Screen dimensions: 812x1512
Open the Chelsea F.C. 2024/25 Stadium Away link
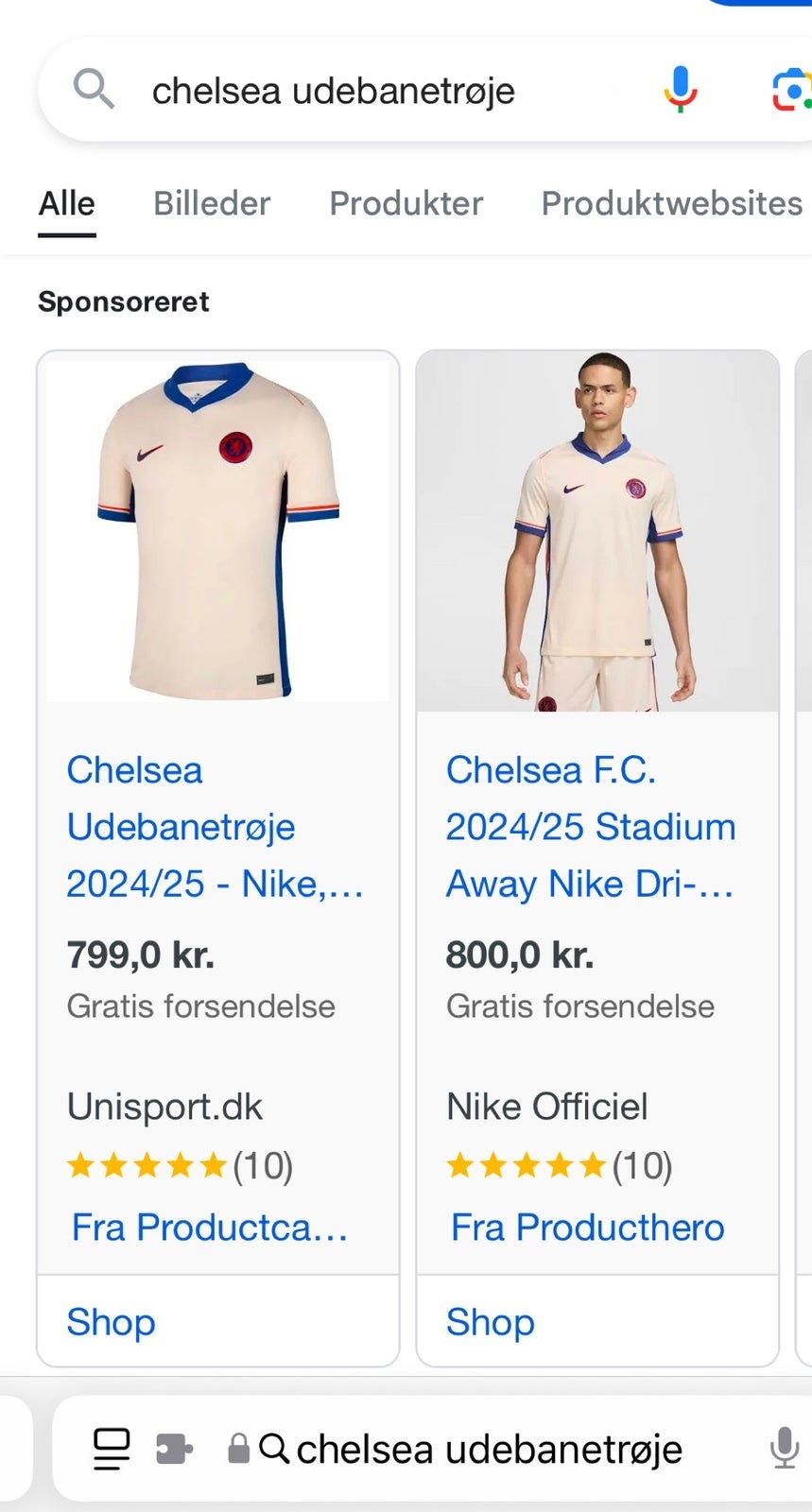point(590,827)
